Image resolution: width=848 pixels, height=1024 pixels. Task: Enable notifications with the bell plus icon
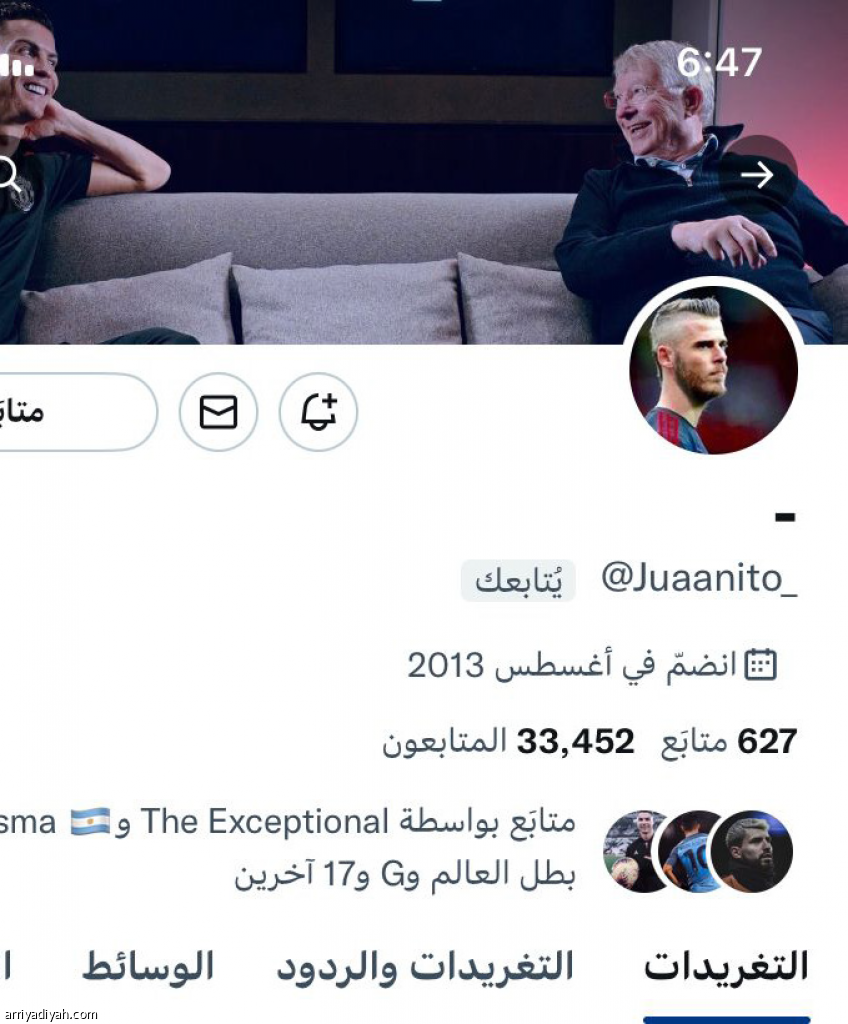(x=318, y=412)
